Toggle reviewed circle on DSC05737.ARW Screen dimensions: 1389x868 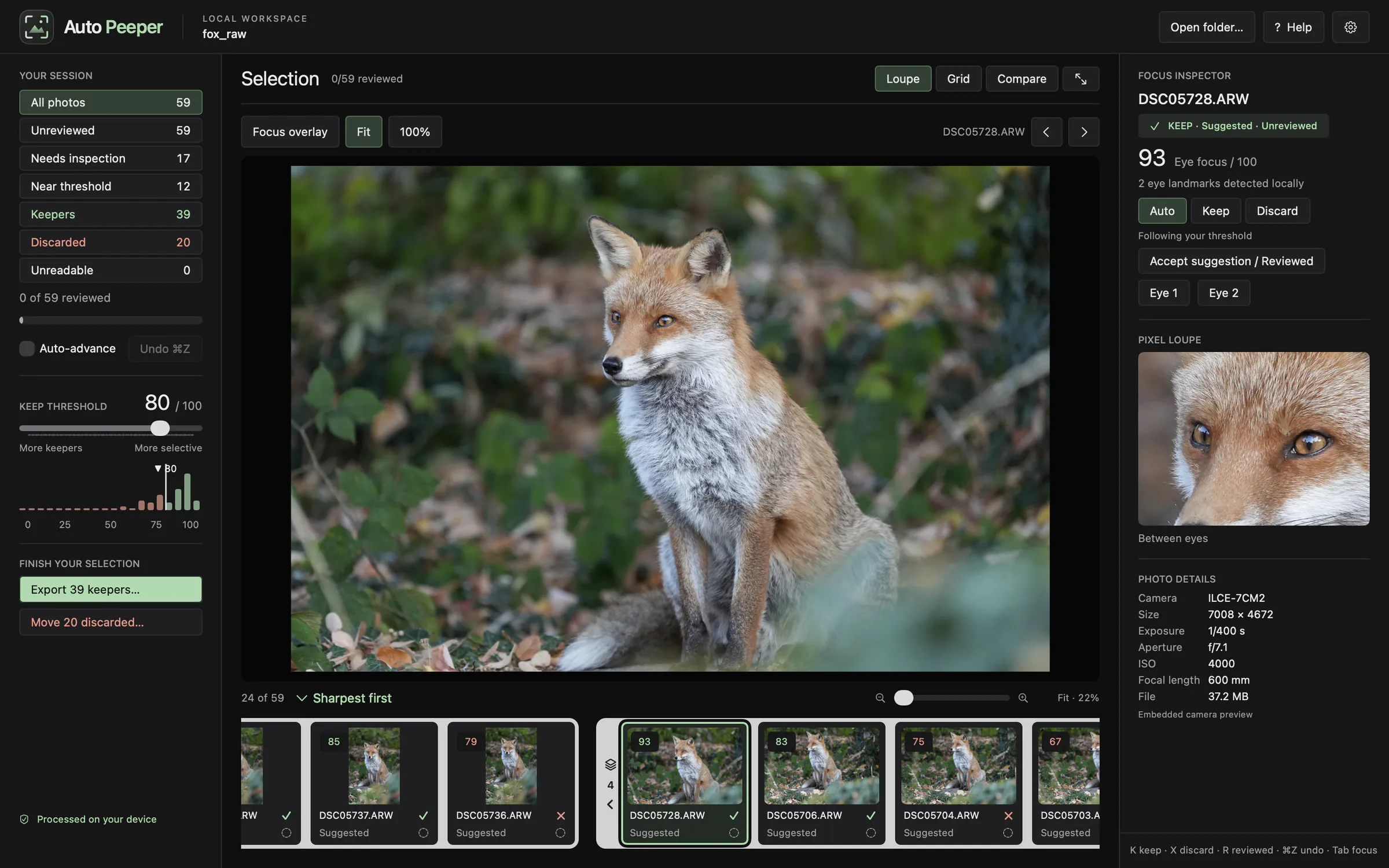coord(423,833)
